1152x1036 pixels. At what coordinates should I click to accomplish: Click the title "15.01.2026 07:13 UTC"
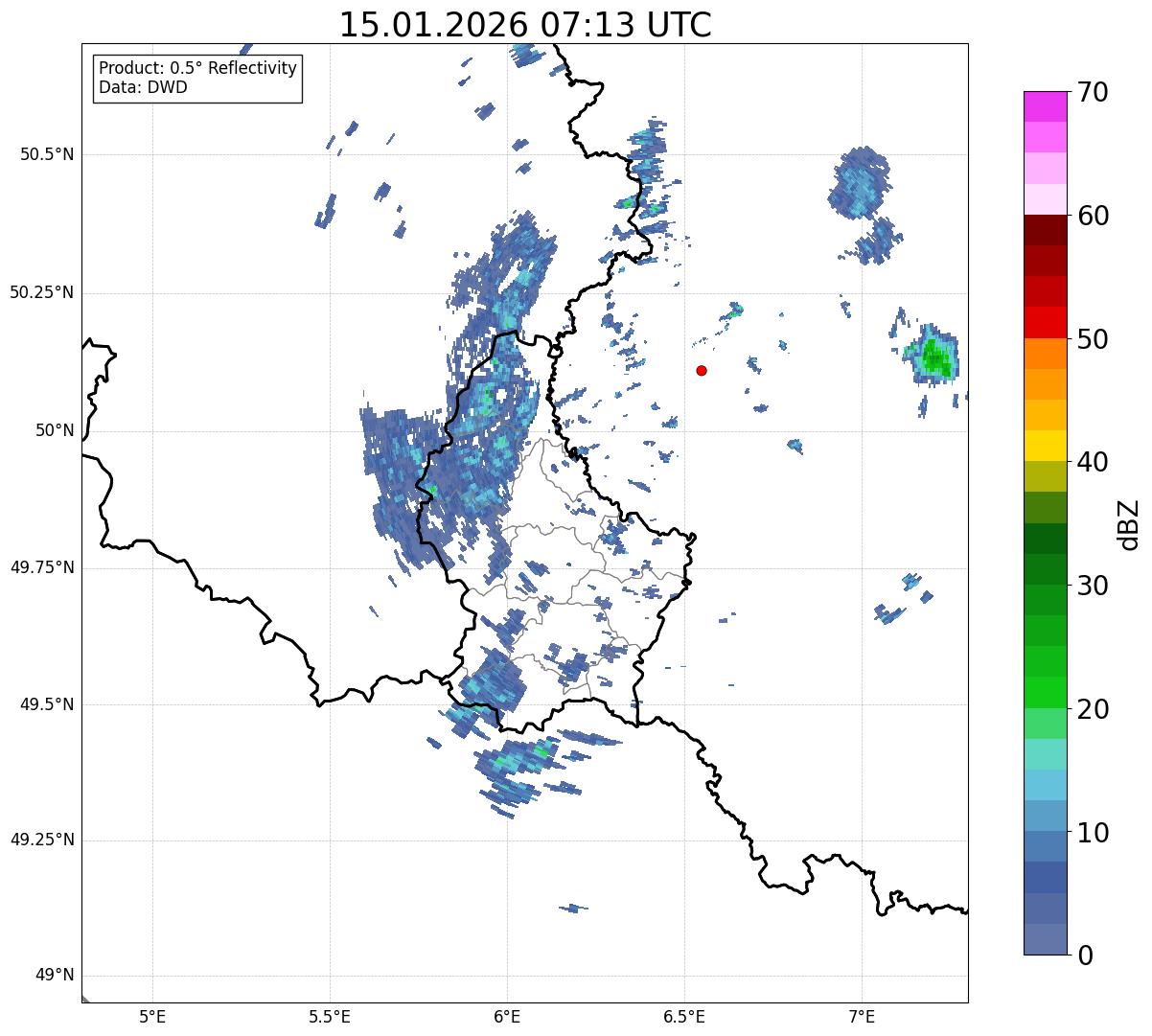(525, 25)
